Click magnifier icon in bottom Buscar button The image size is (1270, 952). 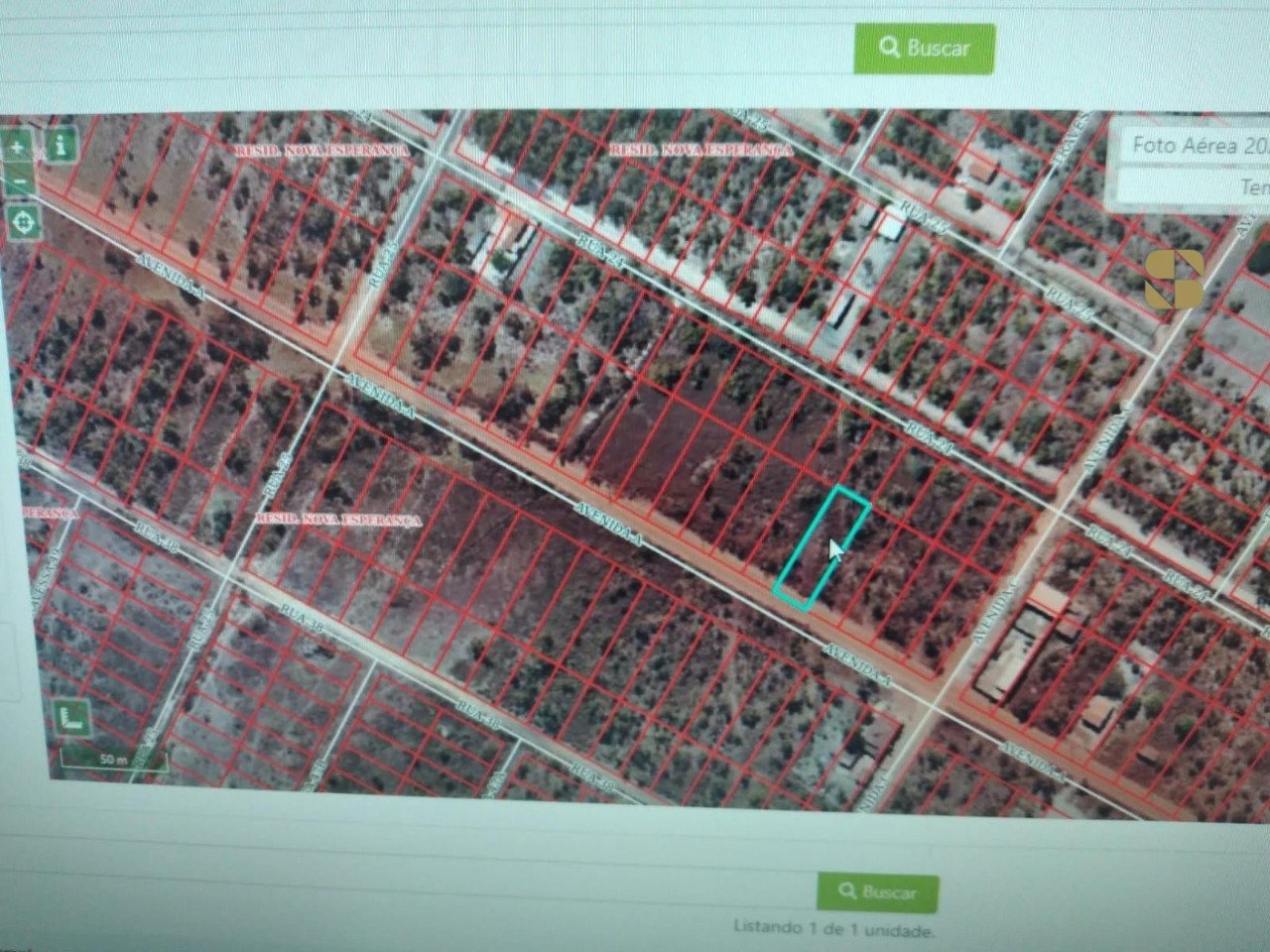coord(847,892)
